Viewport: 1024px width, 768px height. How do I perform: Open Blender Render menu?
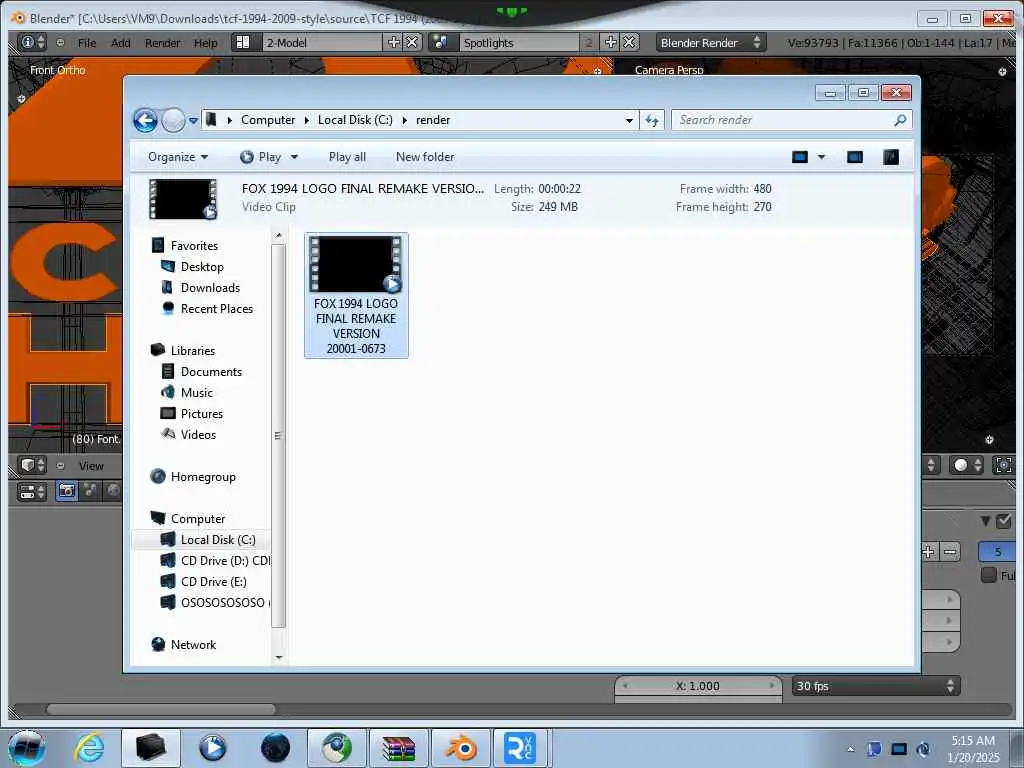pyautogui.click(x=163, y=43)
